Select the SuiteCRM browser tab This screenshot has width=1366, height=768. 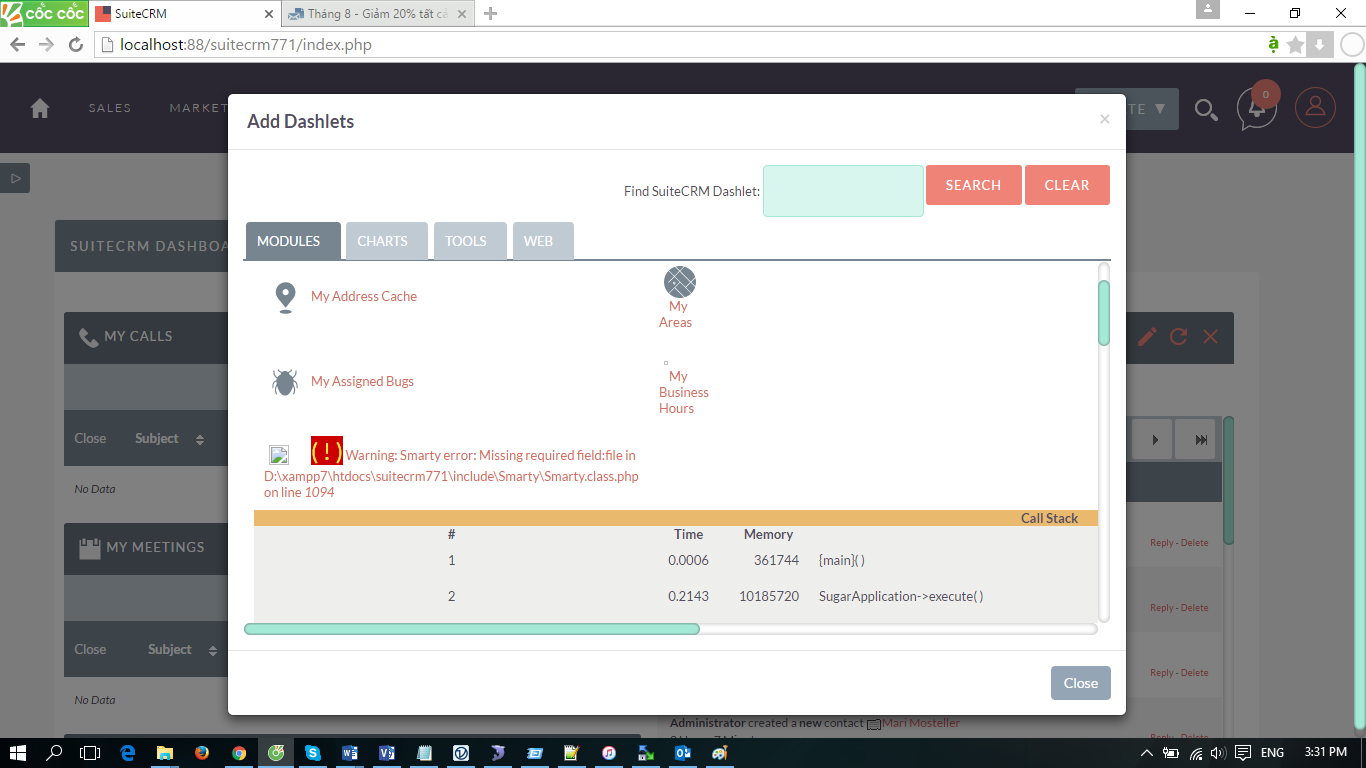[x=185, y=14]
